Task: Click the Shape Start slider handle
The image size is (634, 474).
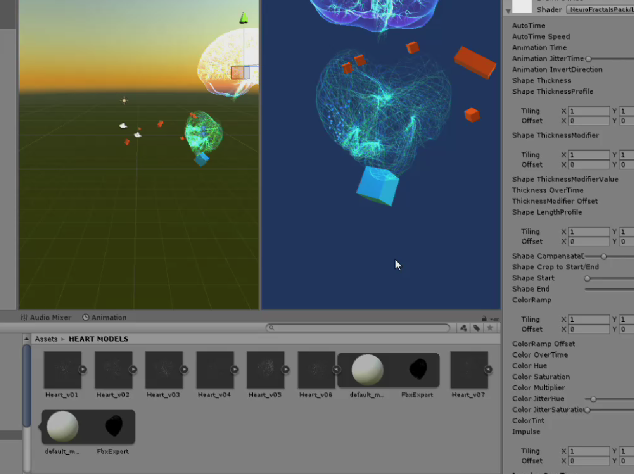Action: [x=587, y=278]
